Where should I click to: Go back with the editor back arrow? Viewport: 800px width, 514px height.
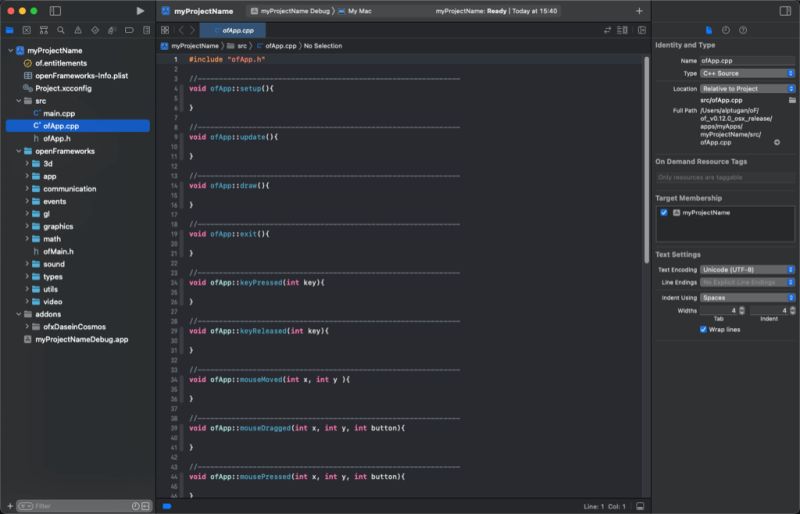click(x=181, y=30)
